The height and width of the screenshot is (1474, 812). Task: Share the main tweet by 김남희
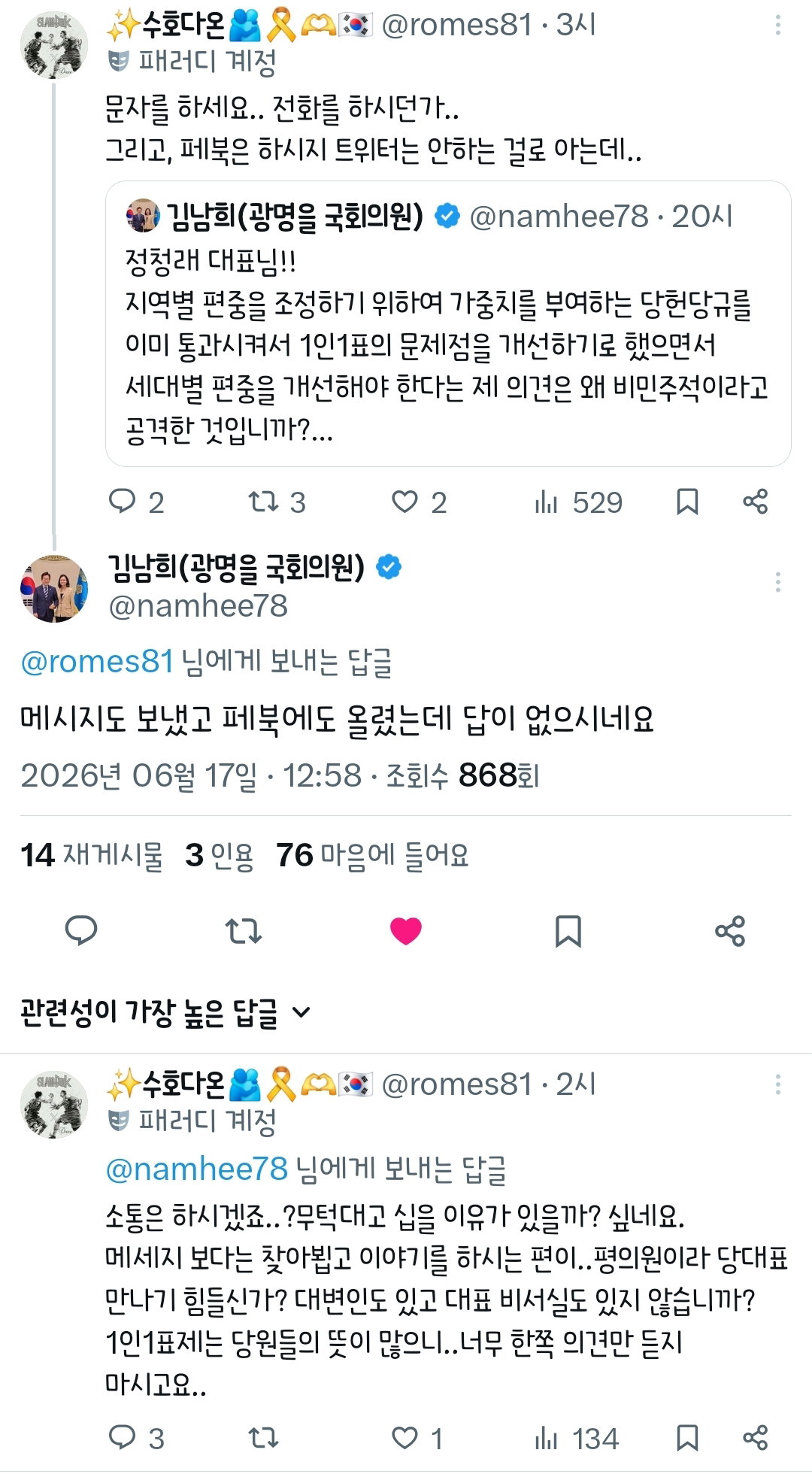(x=730, y=931)
